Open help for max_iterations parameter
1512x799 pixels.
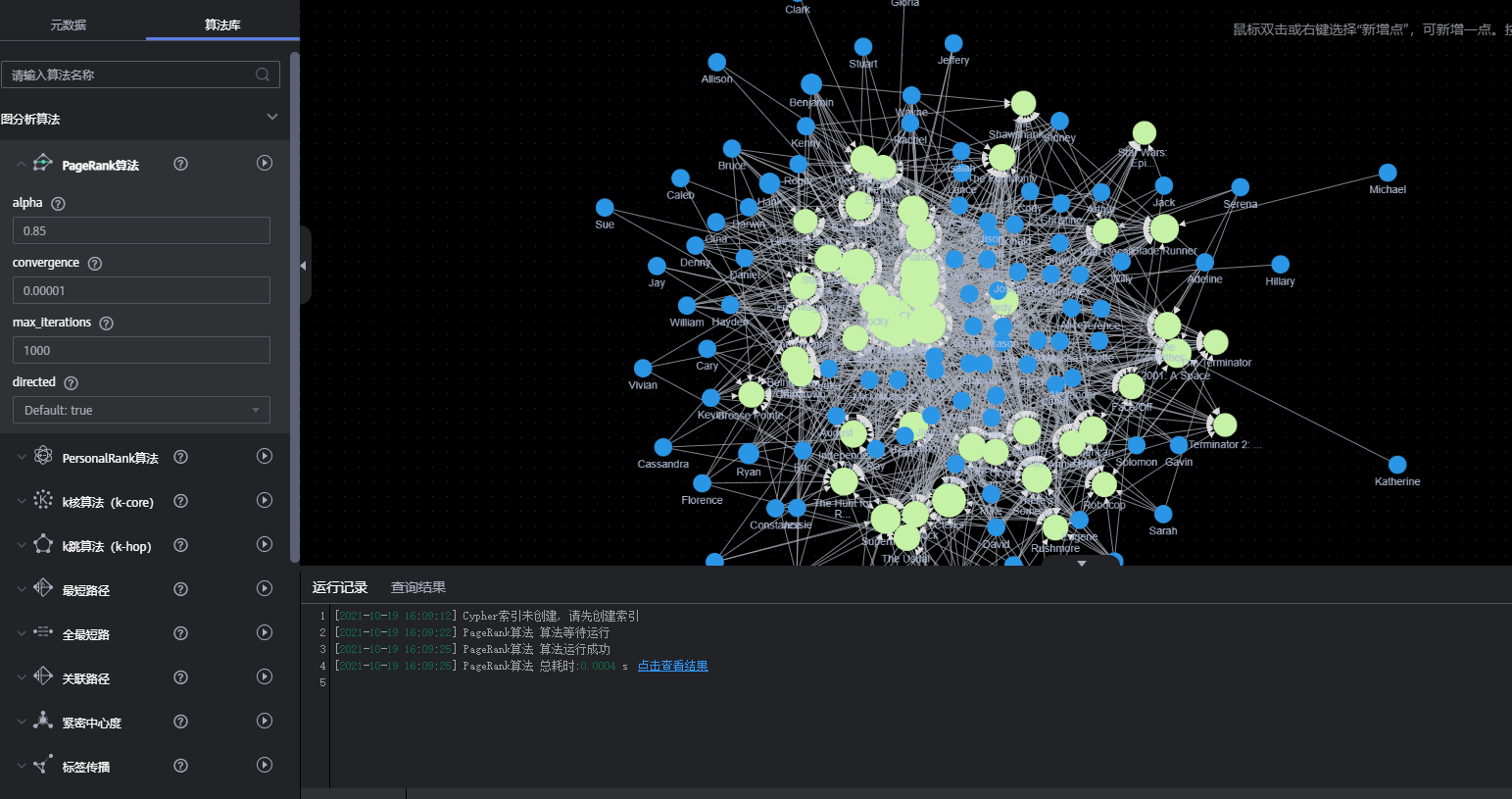click(x=106, y=323)
